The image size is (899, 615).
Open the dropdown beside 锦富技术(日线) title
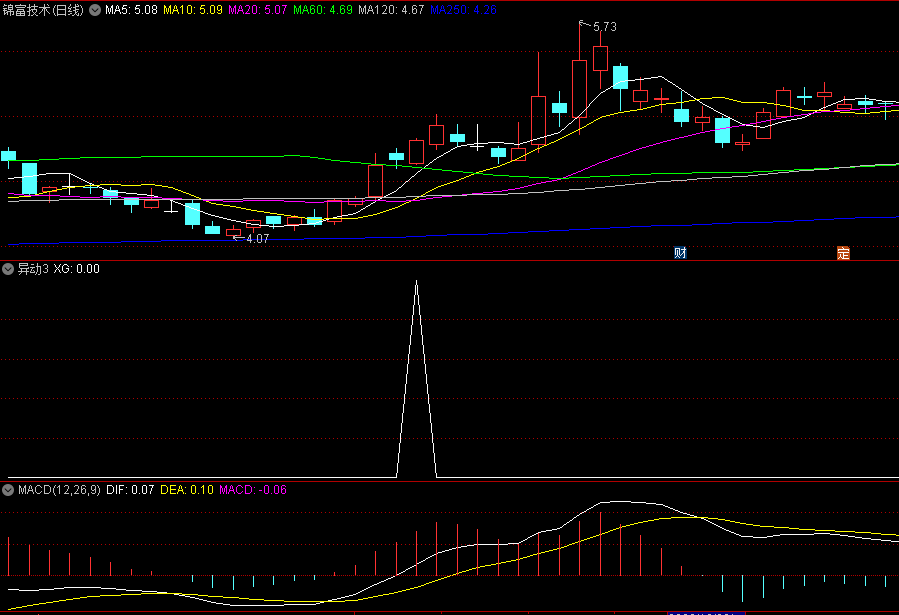(x=95, y=10)
